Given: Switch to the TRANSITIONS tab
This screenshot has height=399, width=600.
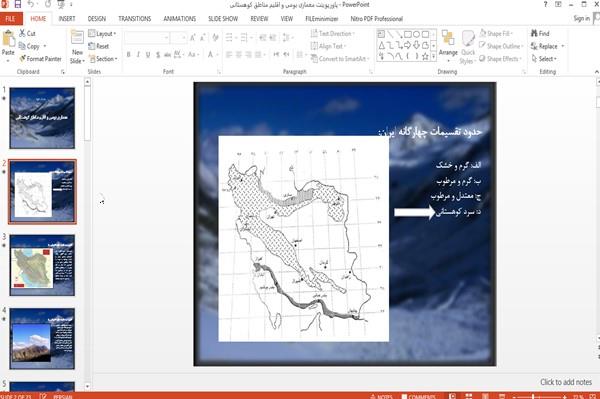Looking at the screenshot, I should click(x=135, y=18).
